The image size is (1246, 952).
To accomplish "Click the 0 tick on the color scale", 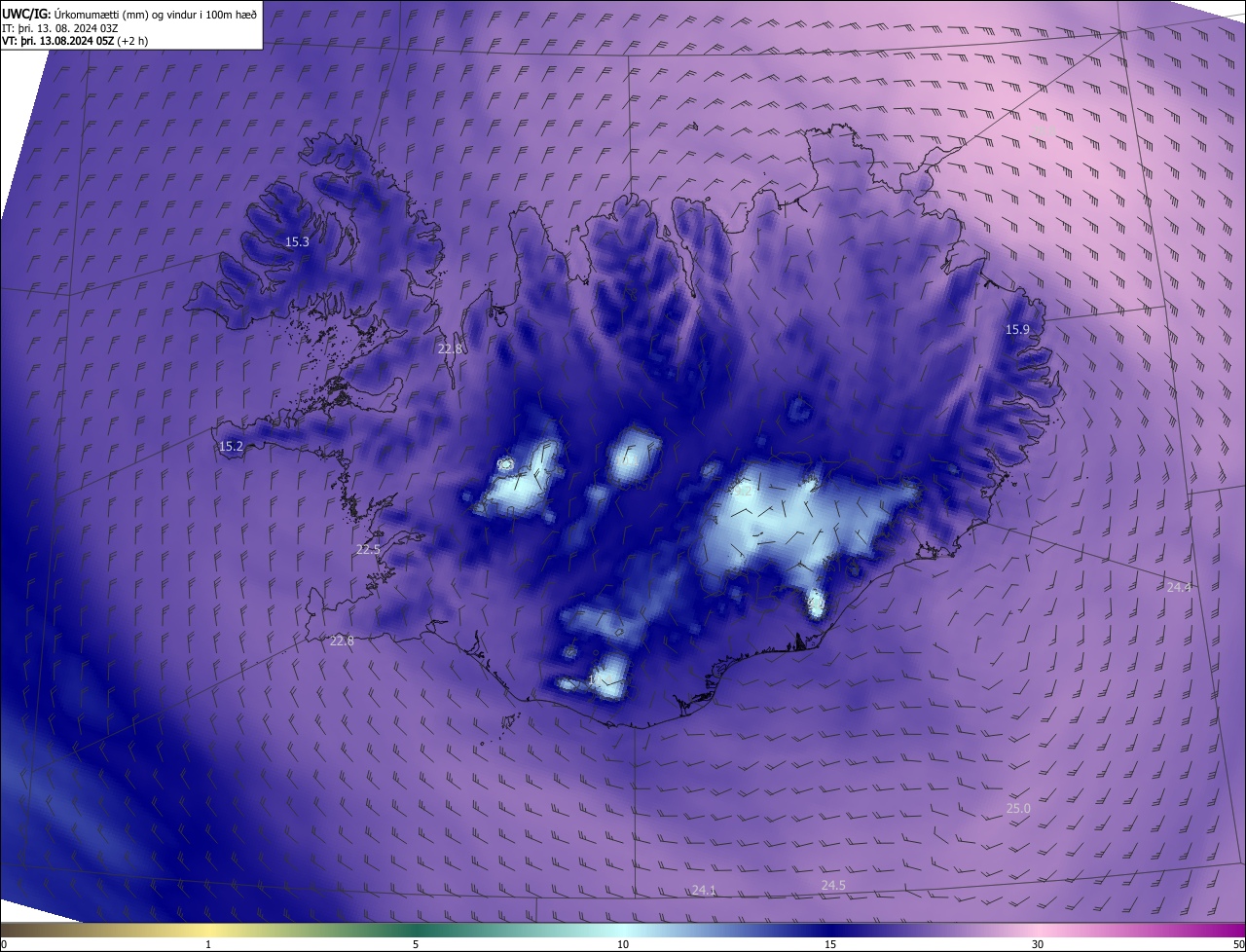I will tap(4, 944).
